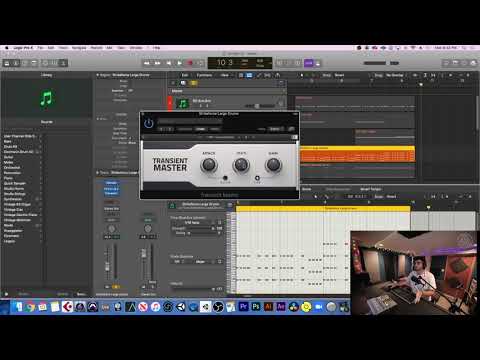Toggle the yellow Solo button on channel strip
Image resolution: width=480 pixels, height=360 pixels.
pos(116,287)
